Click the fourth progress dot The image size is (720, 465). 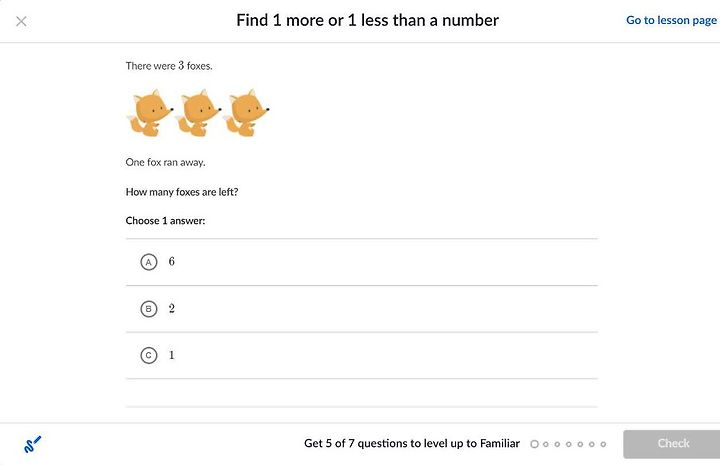click(x=568, y=444)
